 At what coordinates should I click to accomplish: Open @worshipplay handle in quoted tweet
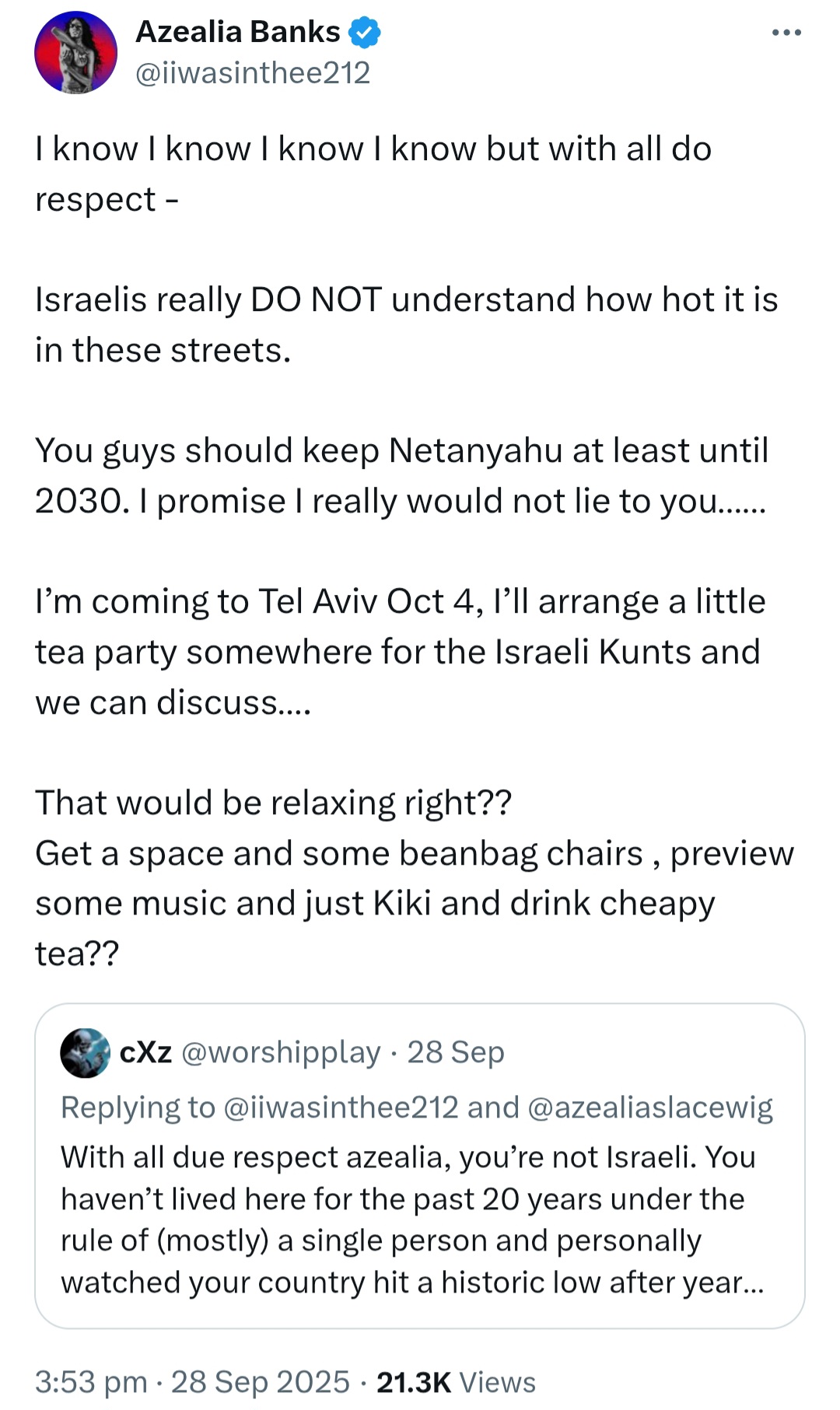(x=281, y=1052)
